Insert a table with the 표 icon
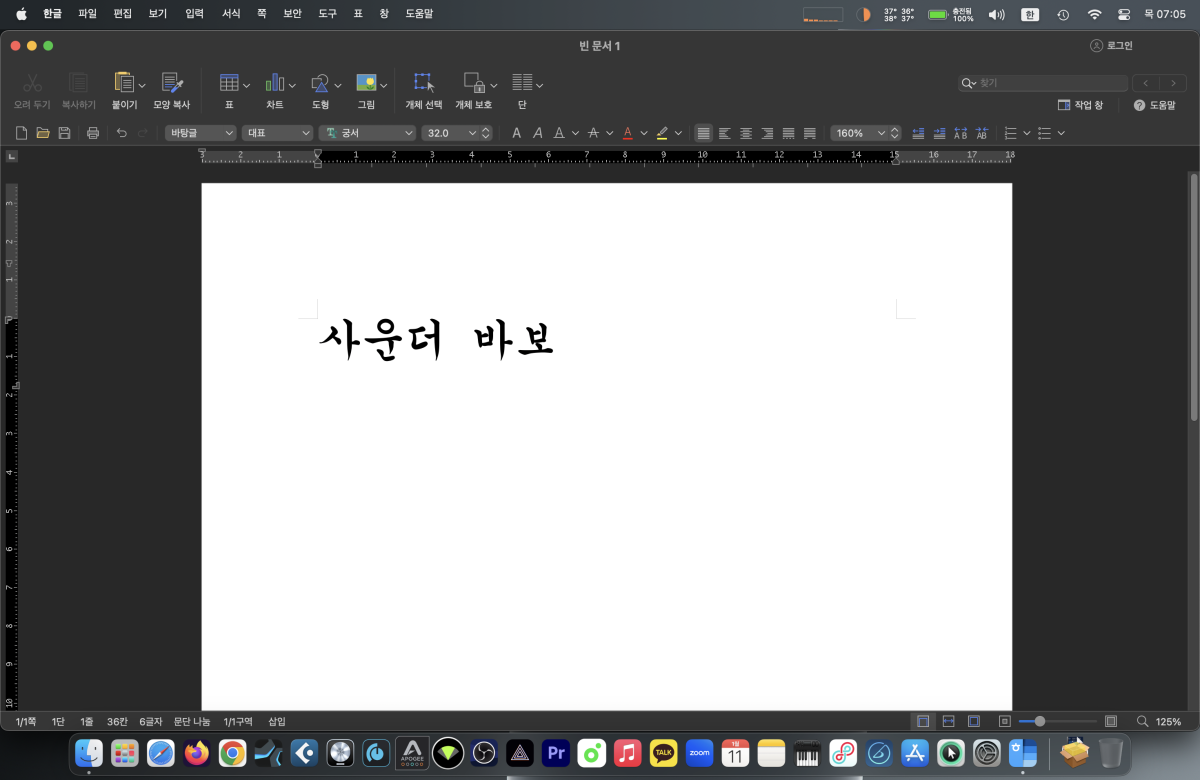Screen dimensions: 1200x780 [x=229, y=84]
